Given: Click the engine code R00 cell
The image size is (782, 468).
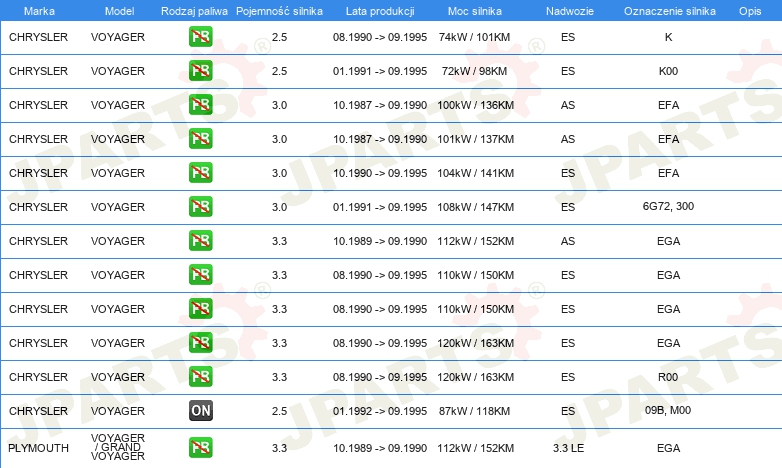Looking at the screenshot, I should [668, 377].
